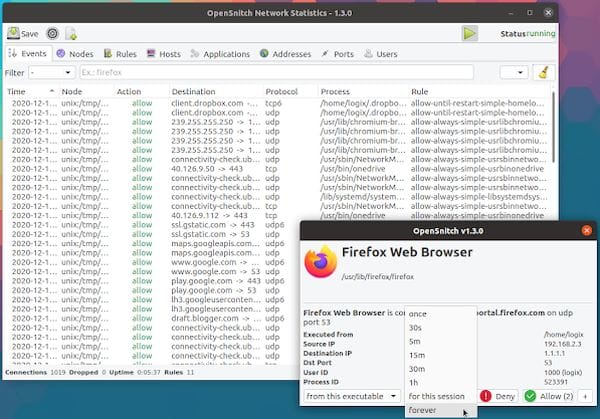Click the Rule column header
Screen dimensions: 600x419
(x=479, y=91)
